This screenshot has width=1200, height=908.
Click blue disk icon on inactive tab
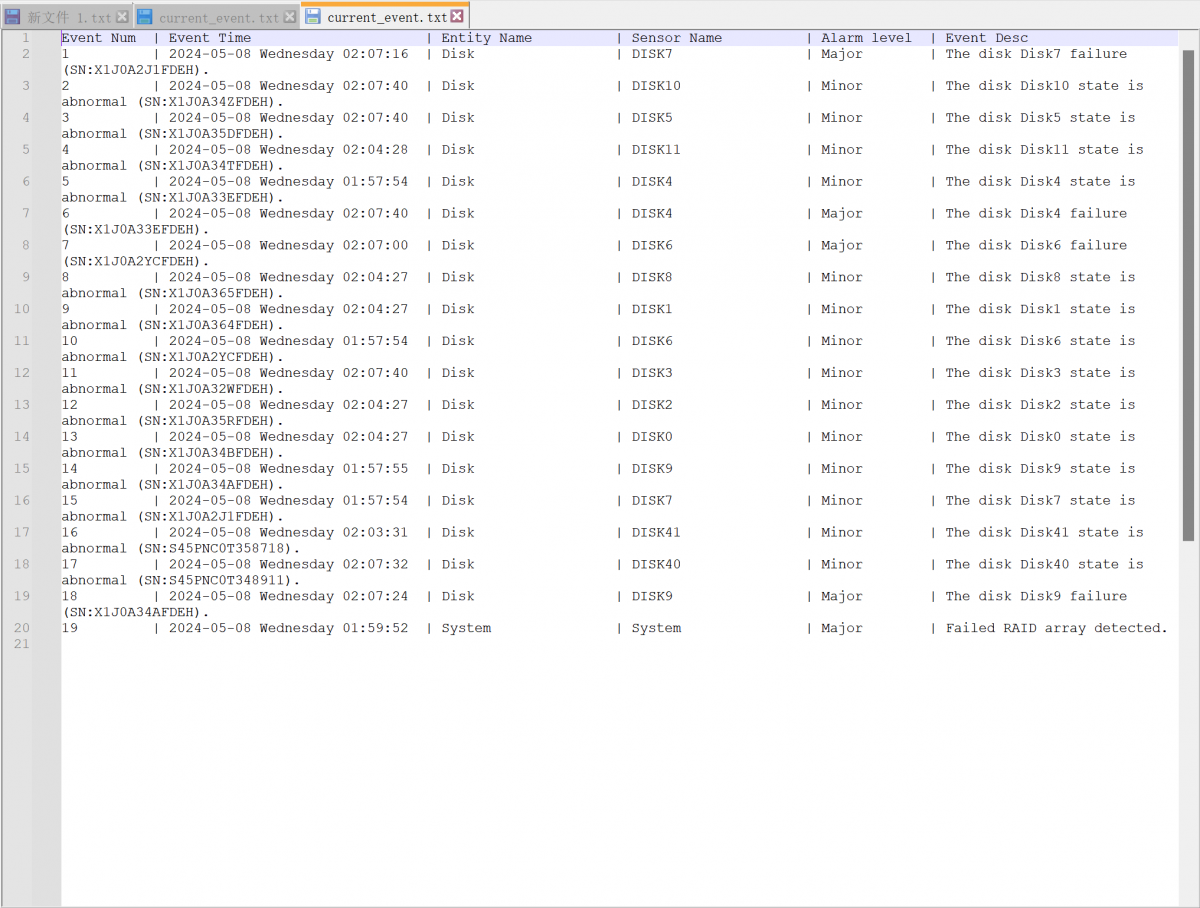pyautogui.click(x=145, y=17)
